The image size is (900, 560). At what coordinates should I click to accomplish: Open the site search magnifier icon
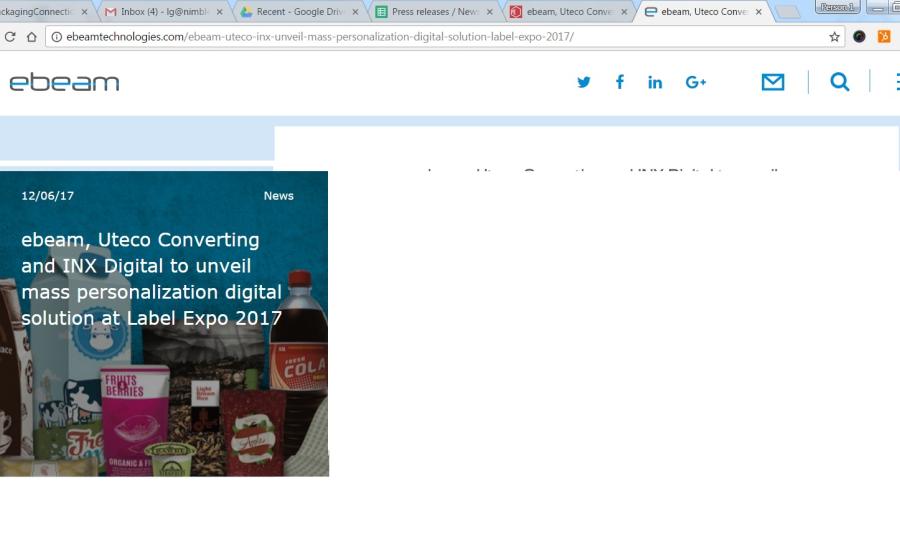point(840,82)
